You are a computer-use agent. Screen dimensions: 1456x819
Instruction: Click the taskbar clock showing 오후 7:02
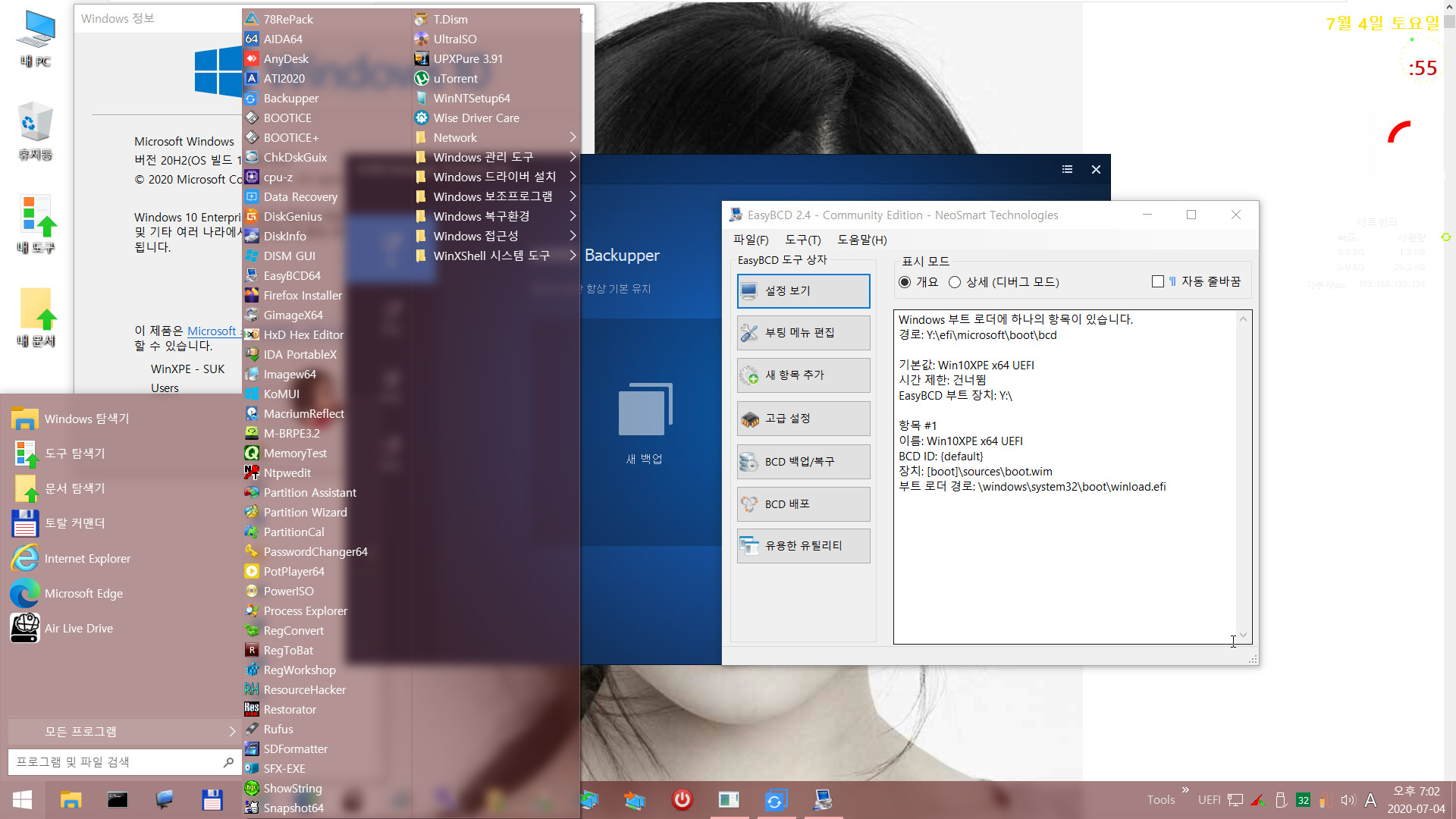click(1417, 800)
